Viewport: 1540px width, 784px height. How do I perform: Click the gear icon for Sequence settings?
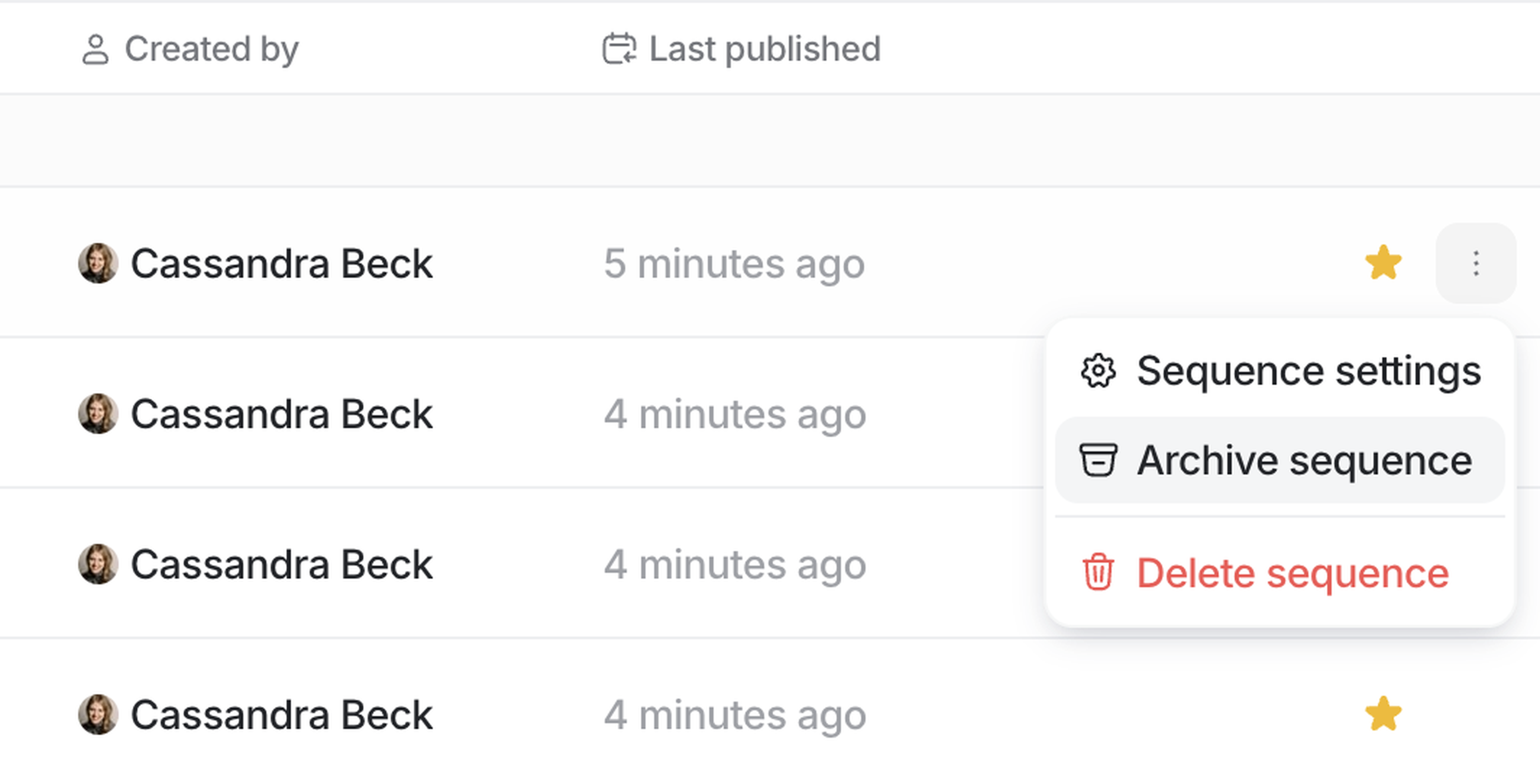tap(1098, 371)
